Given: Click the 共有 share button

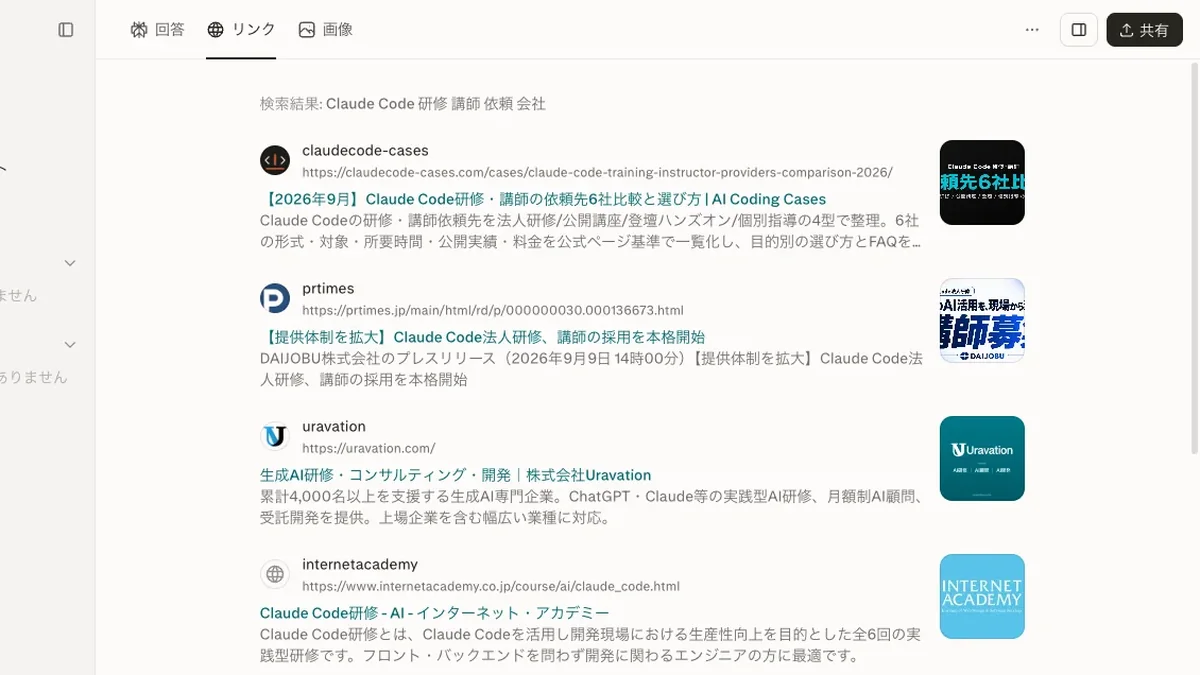Looking at the screenshot, I should click(1144, 30).
